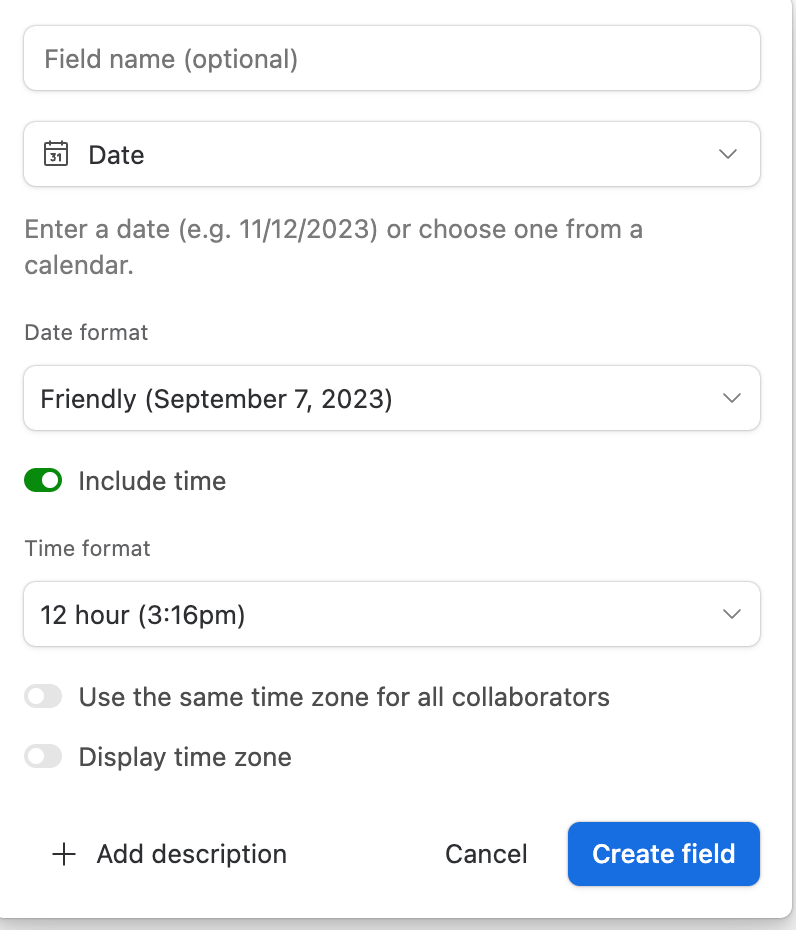Click the Create field button
796x930 pixels.
pos(664,854)
